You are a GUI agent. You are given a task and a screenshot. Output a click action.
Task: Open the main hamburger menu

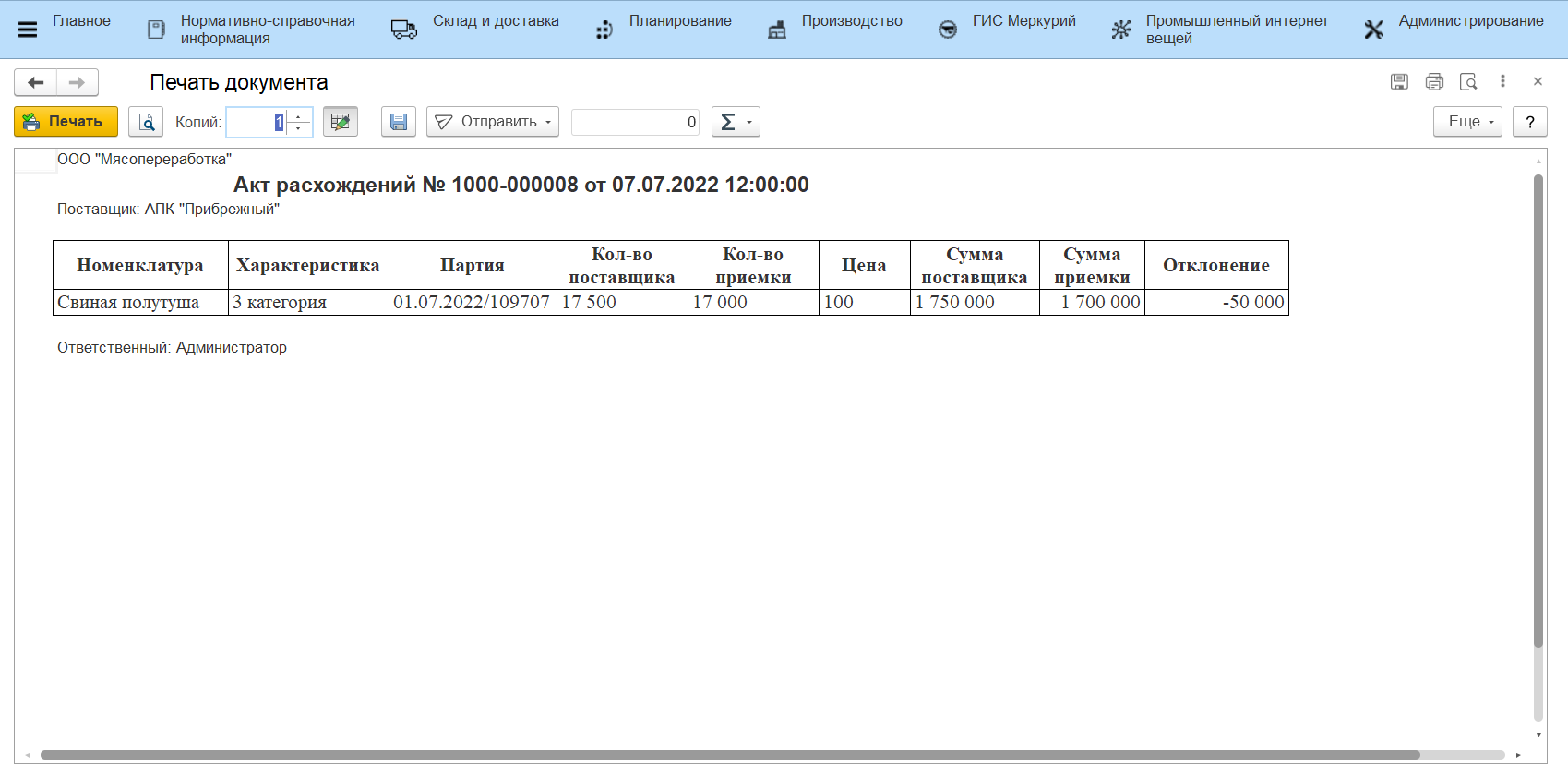pos(28,30)
